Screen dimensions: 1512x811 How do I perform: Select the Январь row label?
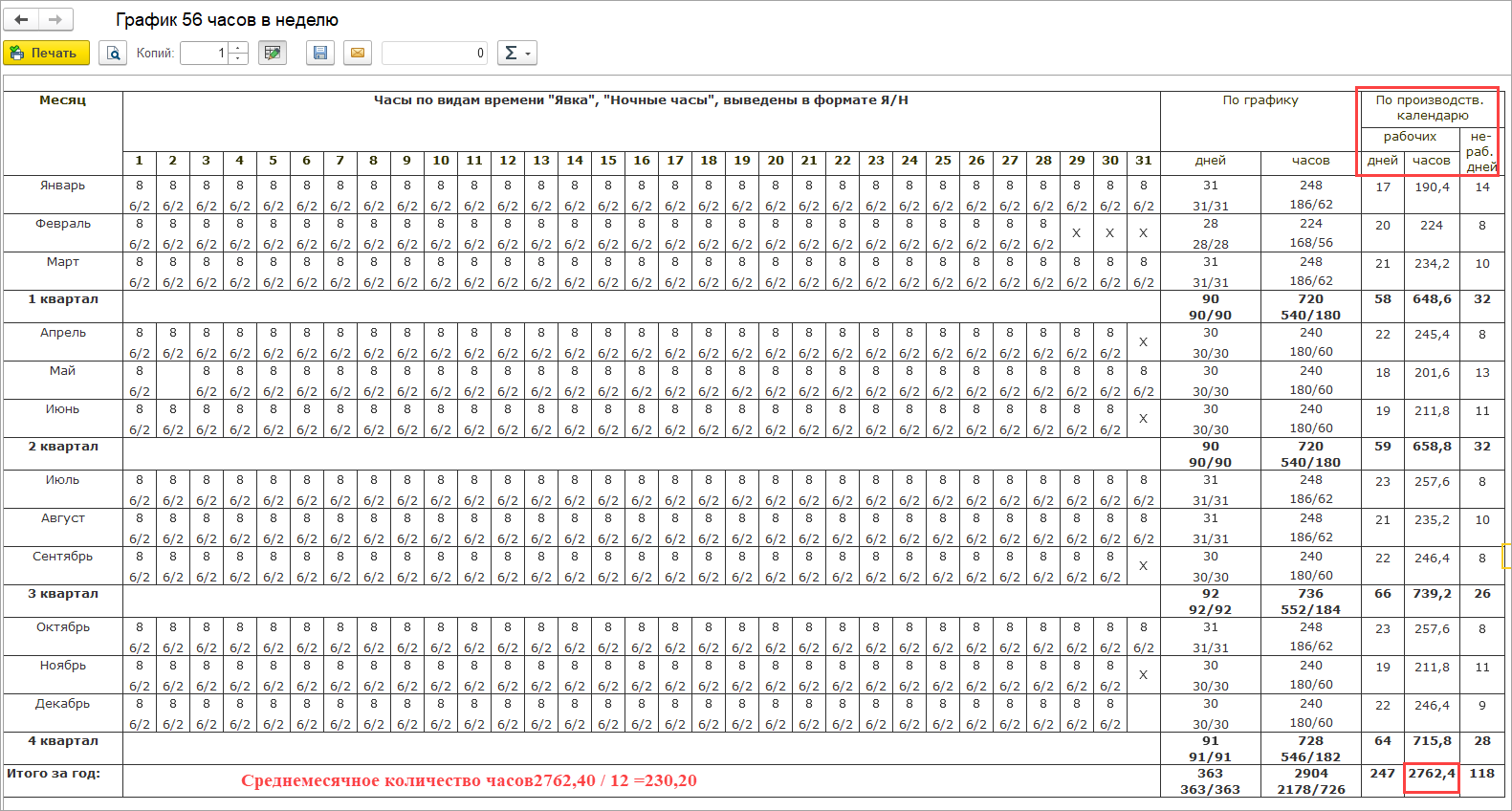63,186
